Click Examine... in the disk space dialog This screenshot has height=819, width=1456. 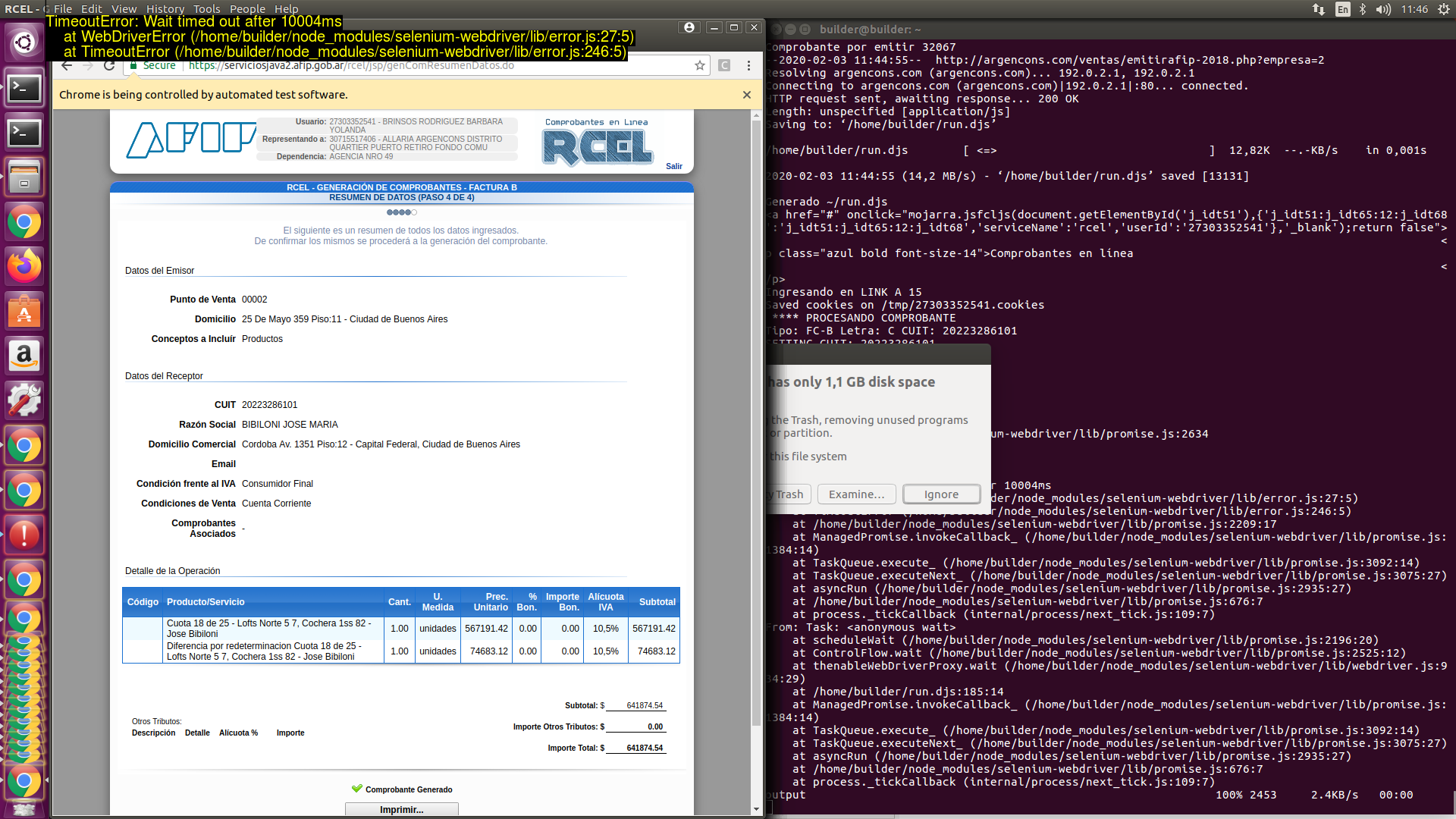click(x=857, y=494)
